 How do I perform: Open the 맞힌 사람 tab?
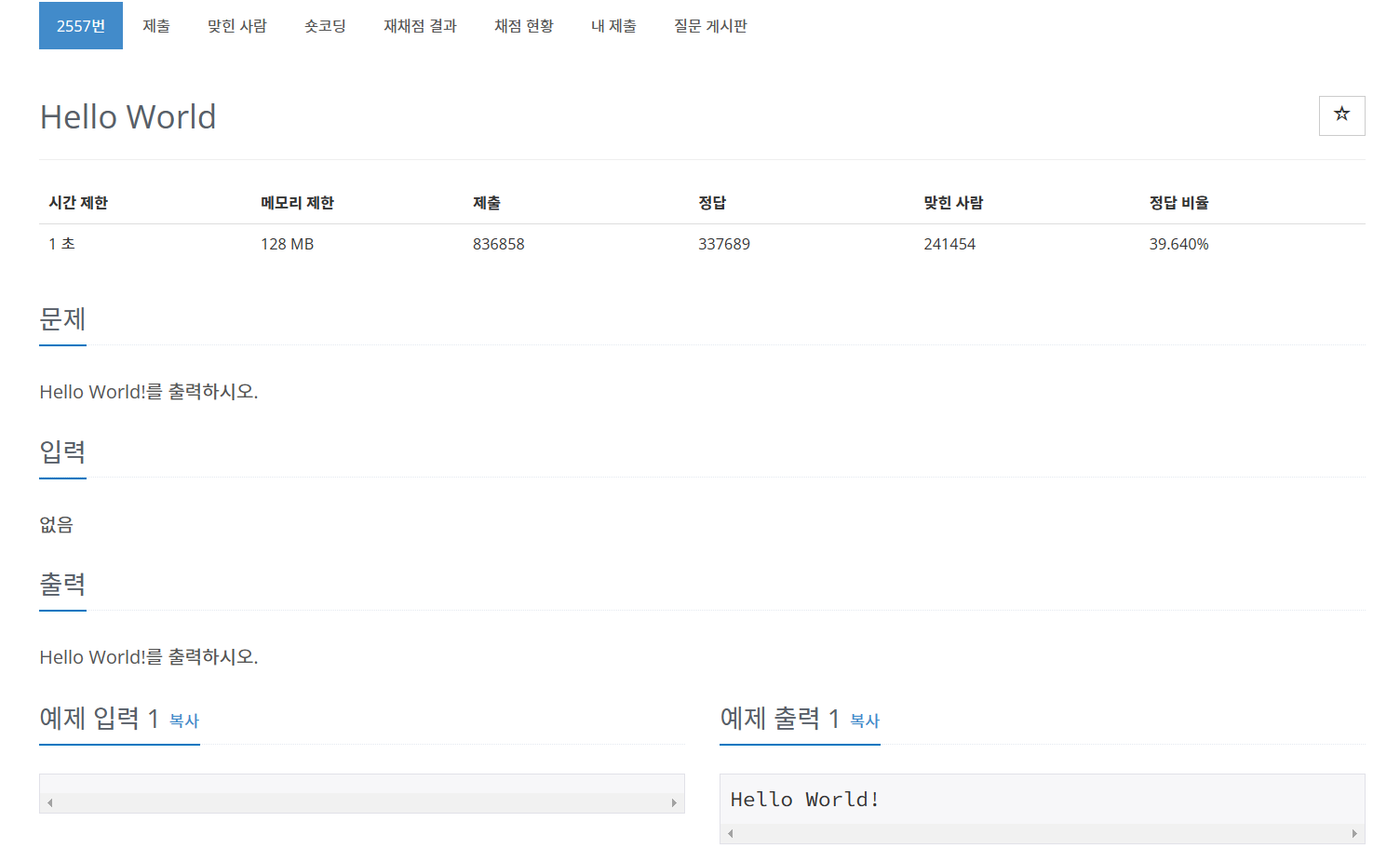tap(236, 26)
